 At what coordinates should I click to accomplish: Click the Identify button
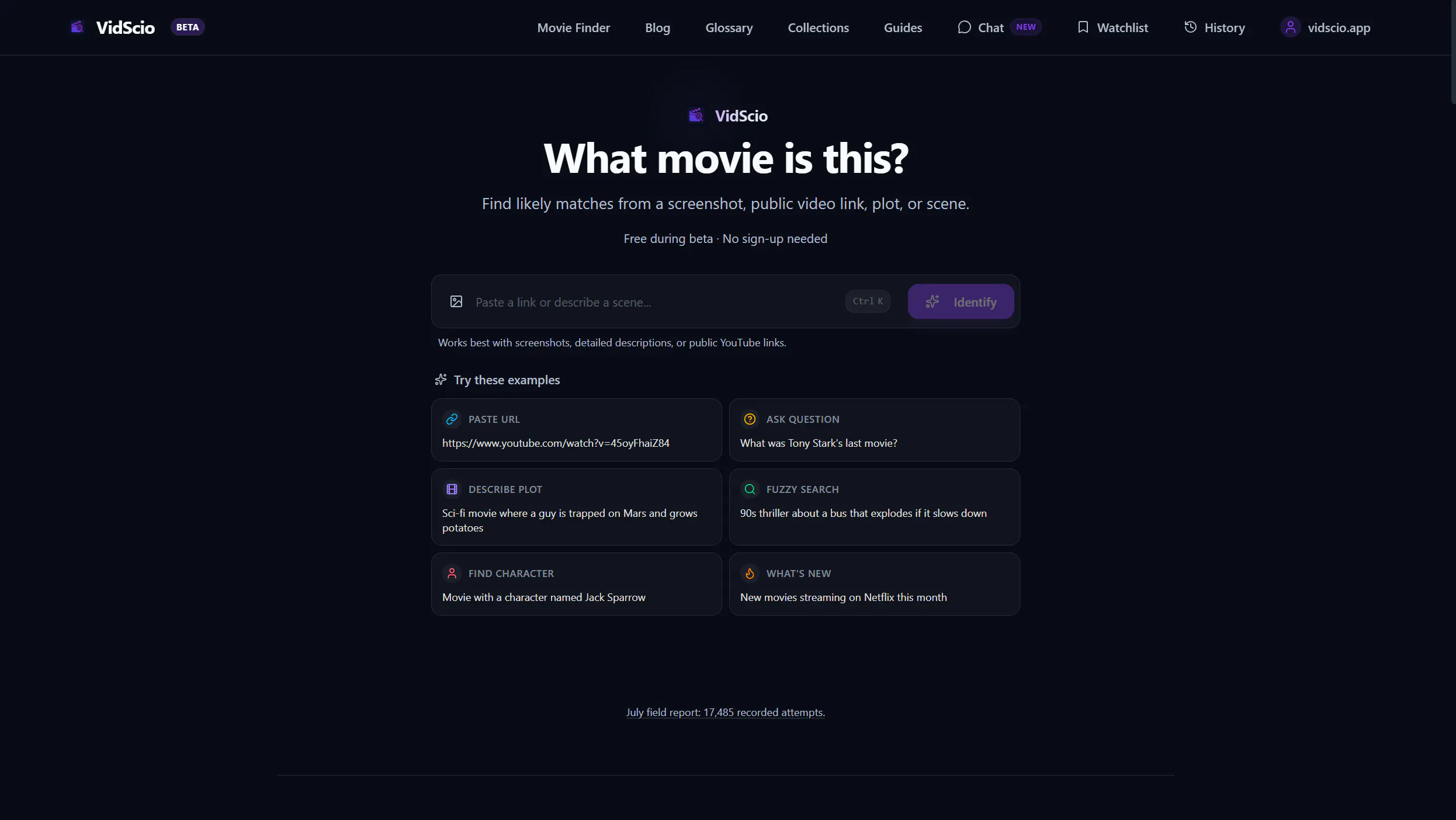(x=961, y=301)
